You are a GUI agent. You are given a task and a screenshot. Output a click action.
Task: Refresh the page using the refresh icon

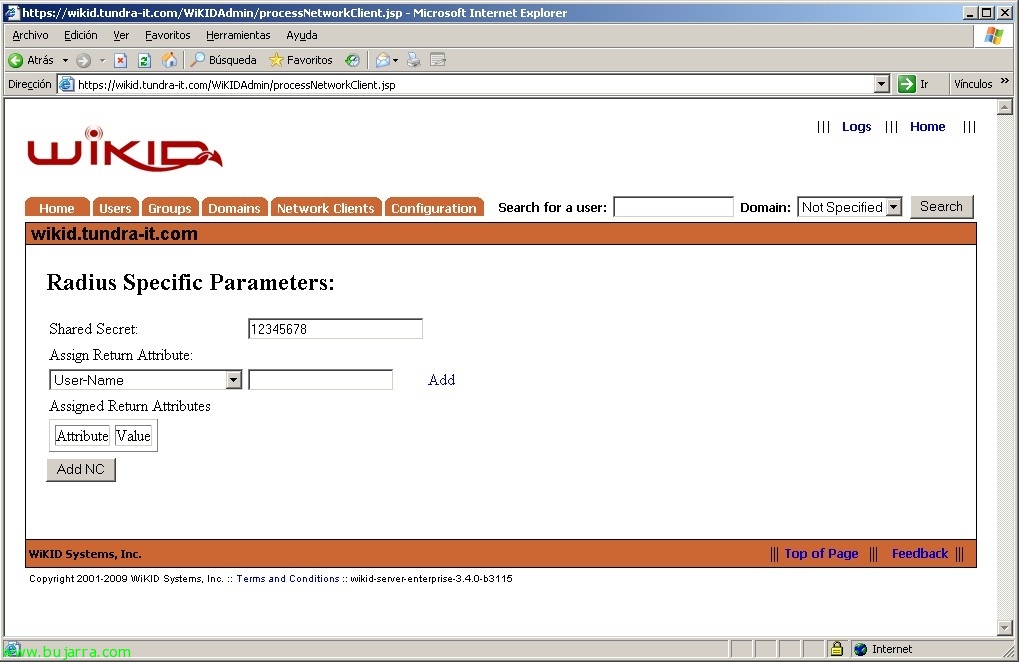tap(144, 60)
